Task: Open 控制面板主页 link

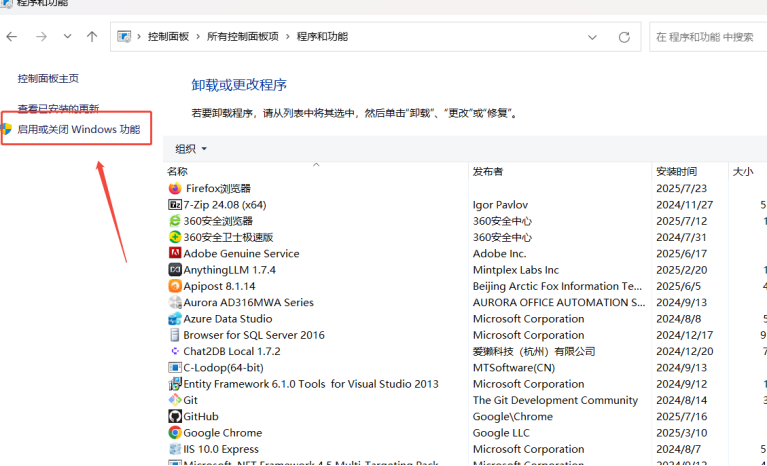Action: click(48, 79)
